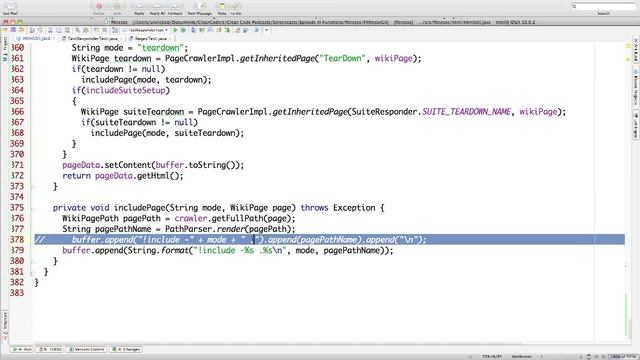Click Reply All in the Mail toolbar
This screenshot has width=640, height=360.
(157, 6)
